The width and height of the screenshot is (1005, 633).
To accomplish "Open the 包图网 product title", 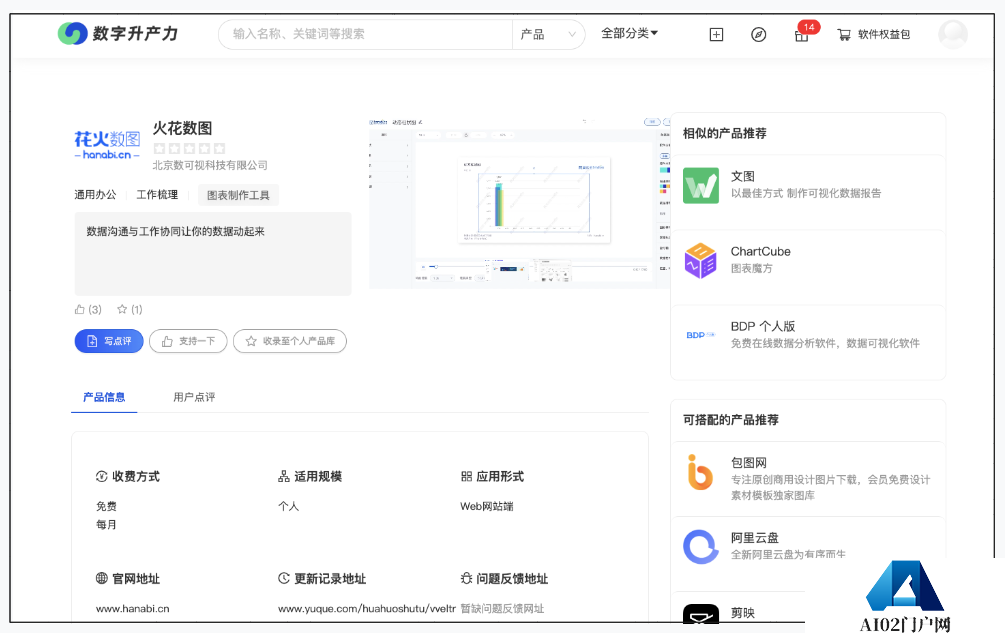I will coord(749,463).
